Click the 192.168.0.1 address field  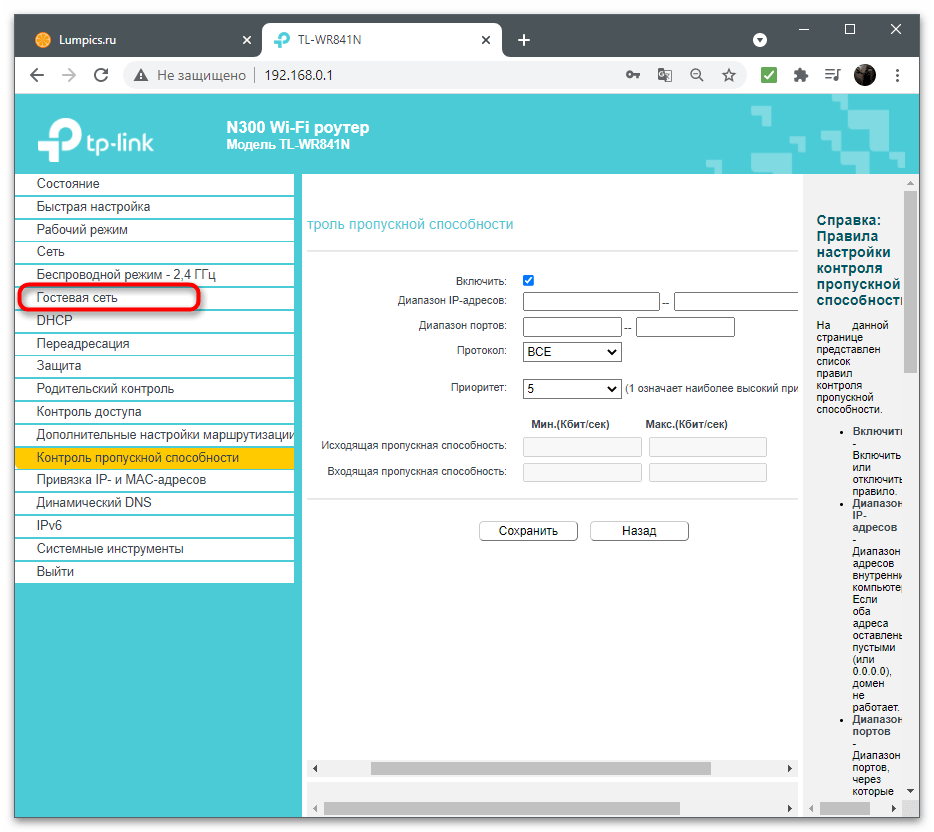[x=298, y=75]
